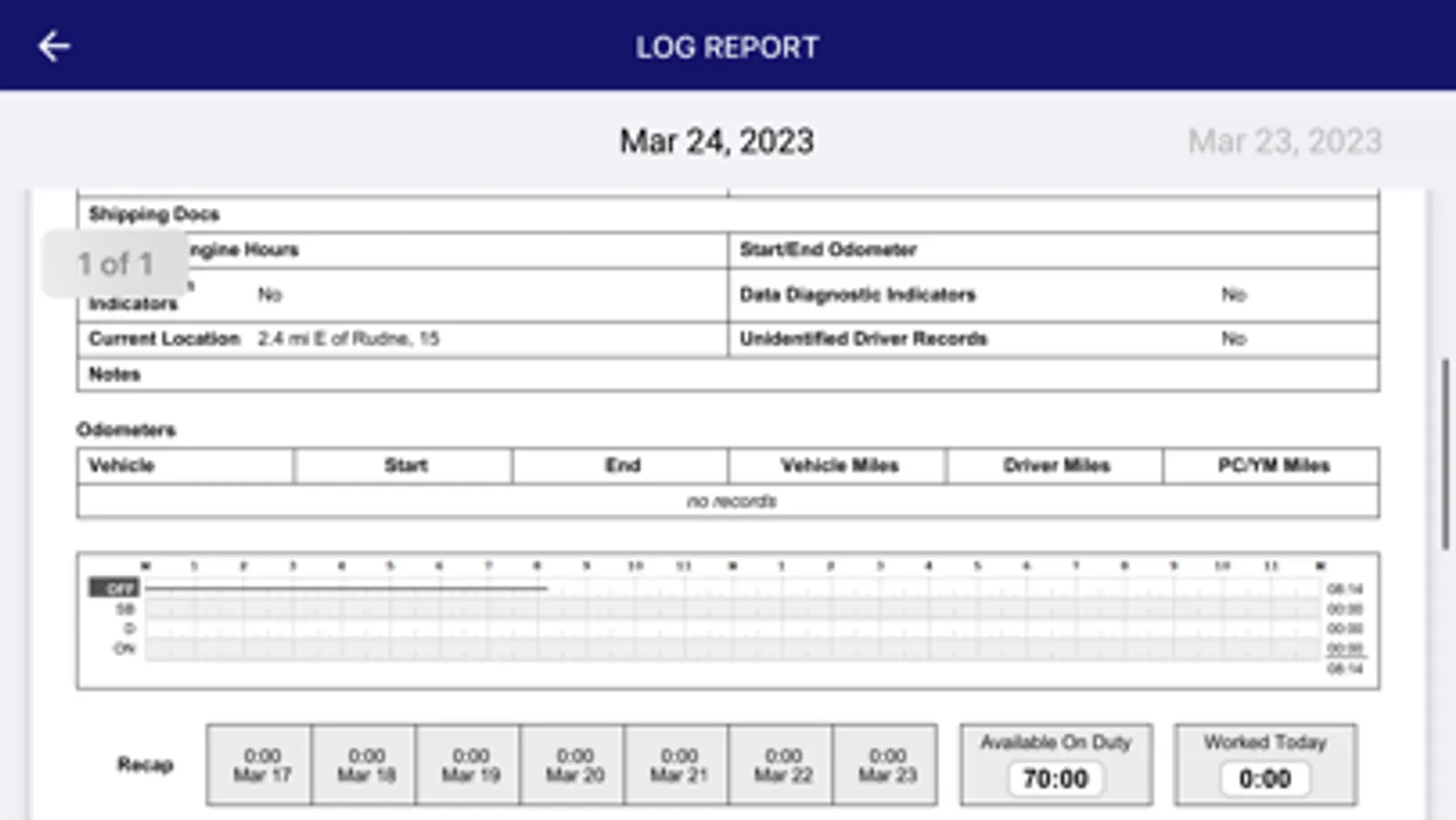Click the Start/End Odometer field
Screen dimensions: 1456x820
(x=1054, y=250)
